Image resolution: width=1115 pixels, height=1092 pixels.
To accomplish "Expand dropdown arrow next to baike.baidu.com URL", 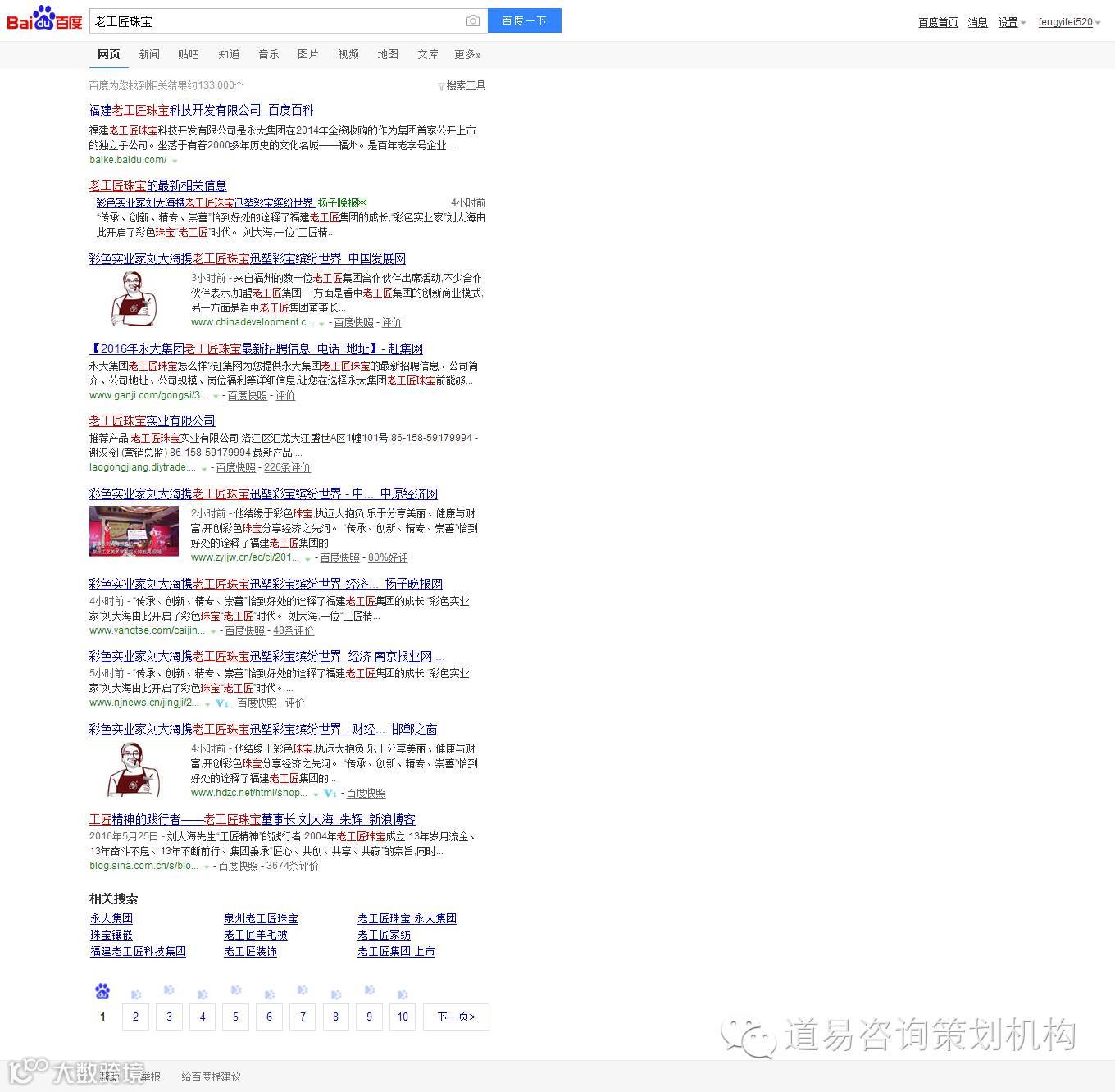I will point(175,161).
